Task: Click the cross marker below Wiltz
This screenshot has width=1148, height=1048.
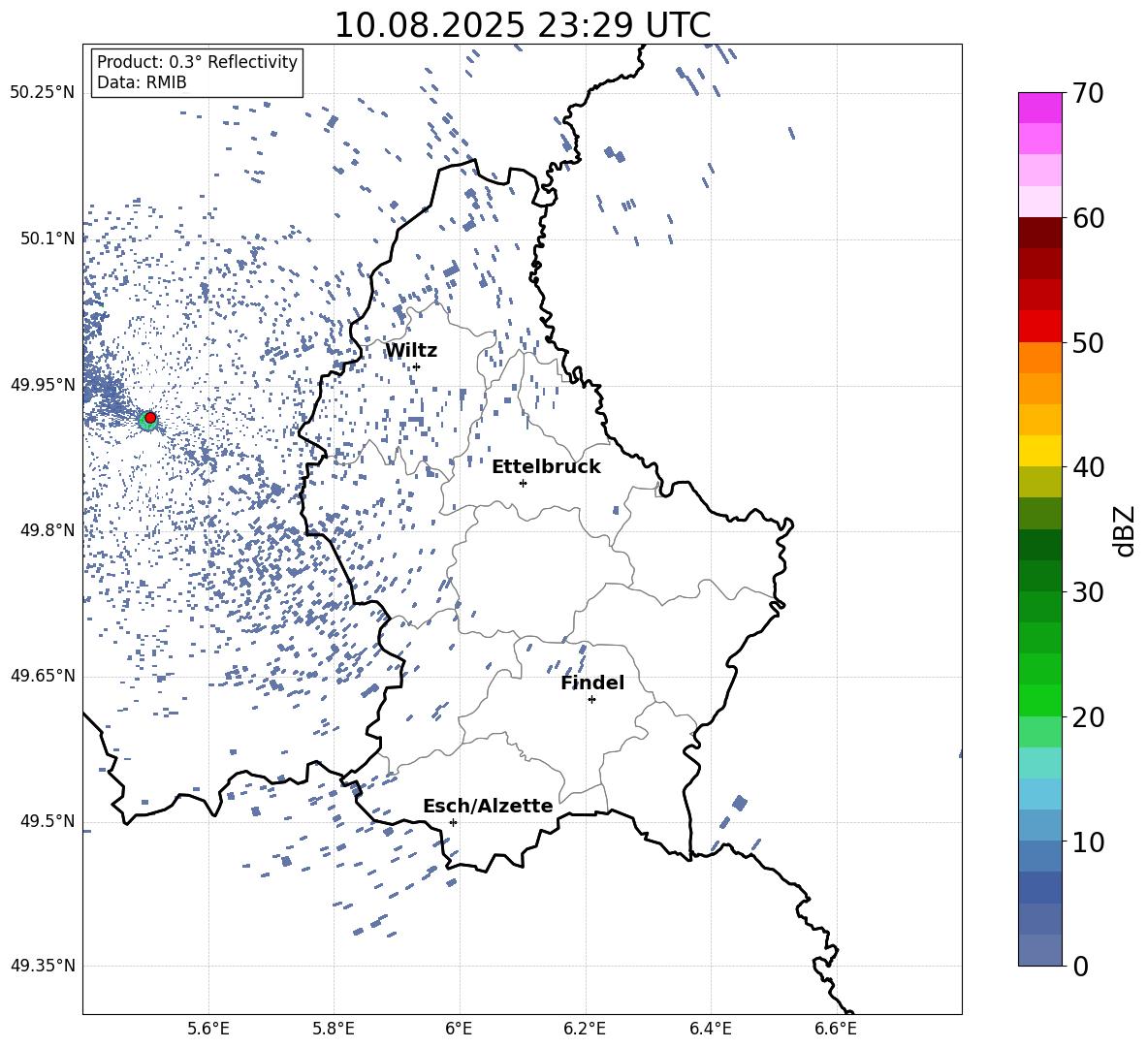Action: [417, 366]
